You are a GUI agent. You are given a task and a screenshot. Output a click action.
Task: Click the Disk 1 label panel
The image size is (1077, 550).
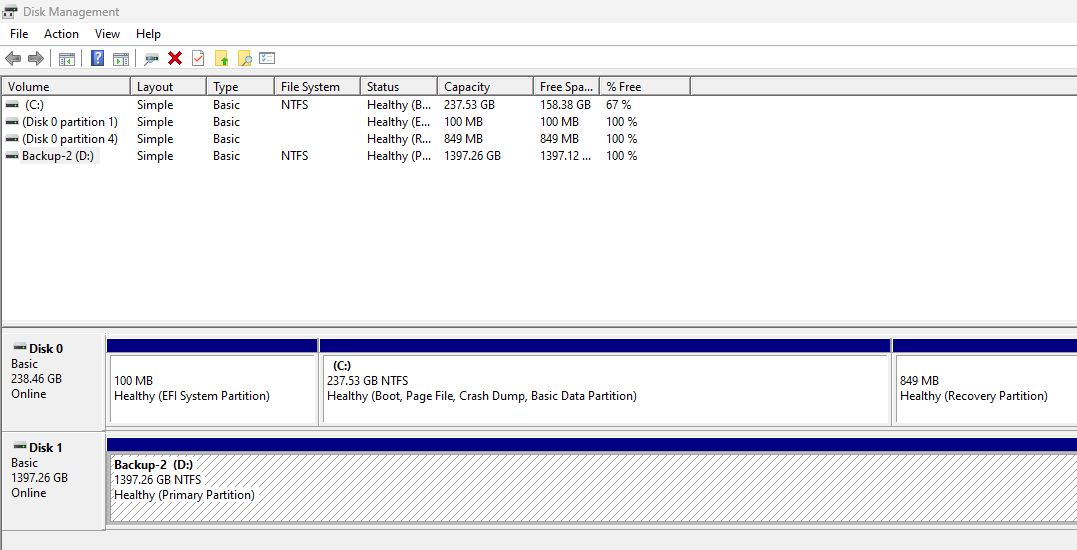(54, 481)
